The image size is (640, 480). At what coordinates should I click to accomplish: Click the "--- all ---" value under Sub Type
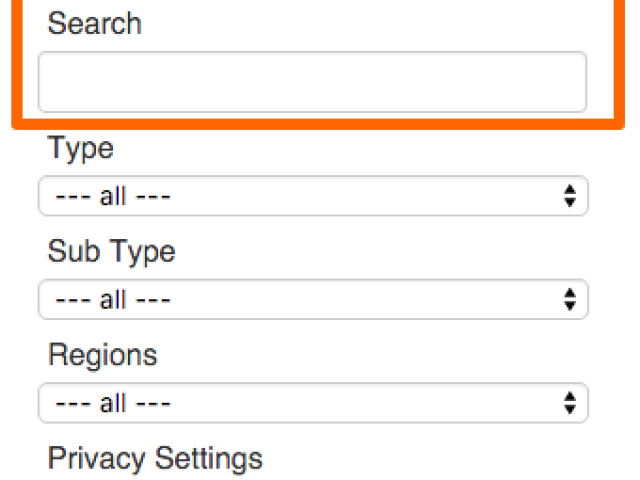coord(113,300)
